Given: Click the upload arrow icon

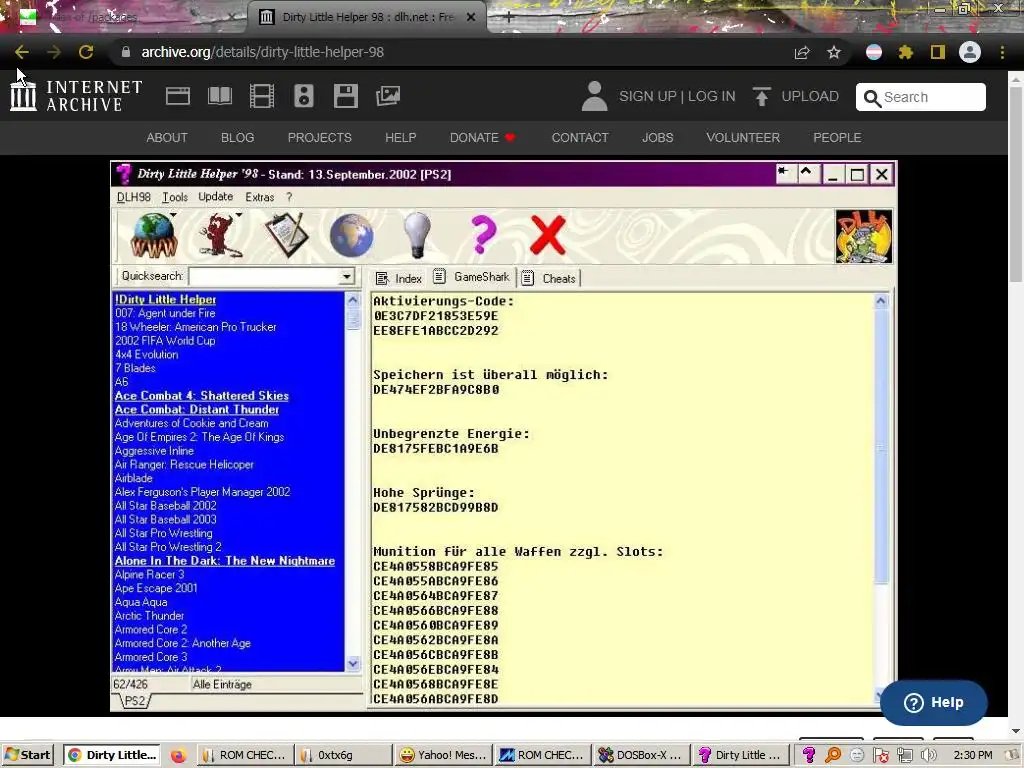Looking at the screenshot, I should click(x=761, y=96).
